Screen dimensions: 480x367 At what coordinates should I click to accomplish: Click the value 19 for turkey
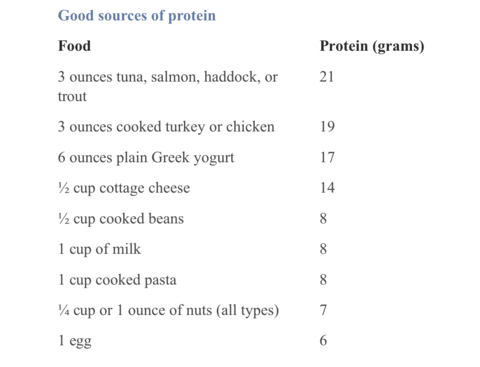coord(327,127)
